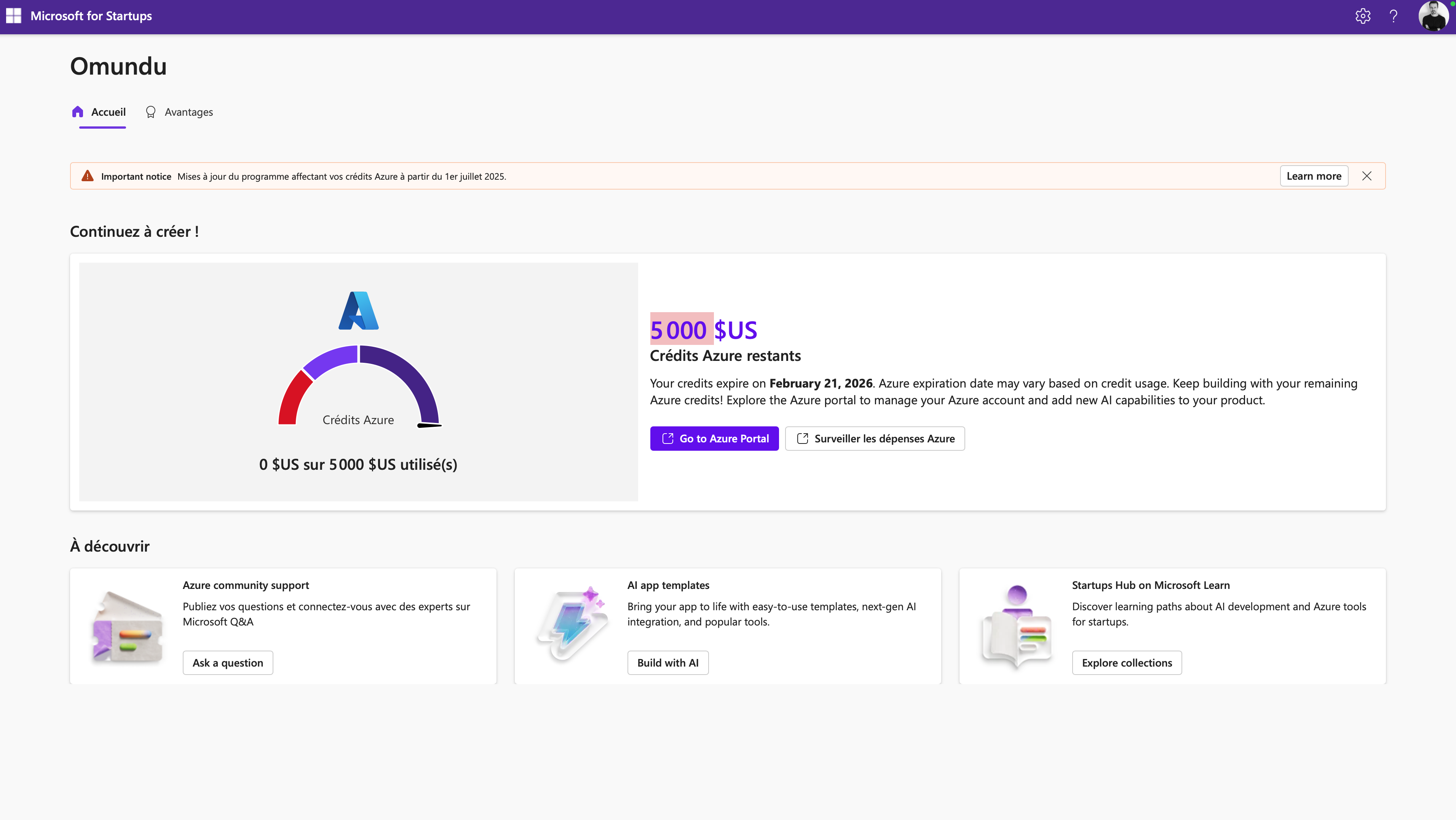Click the 'Discover learning paths' description
This screenshot has height=820, width=1456.
coord(1219,614)
